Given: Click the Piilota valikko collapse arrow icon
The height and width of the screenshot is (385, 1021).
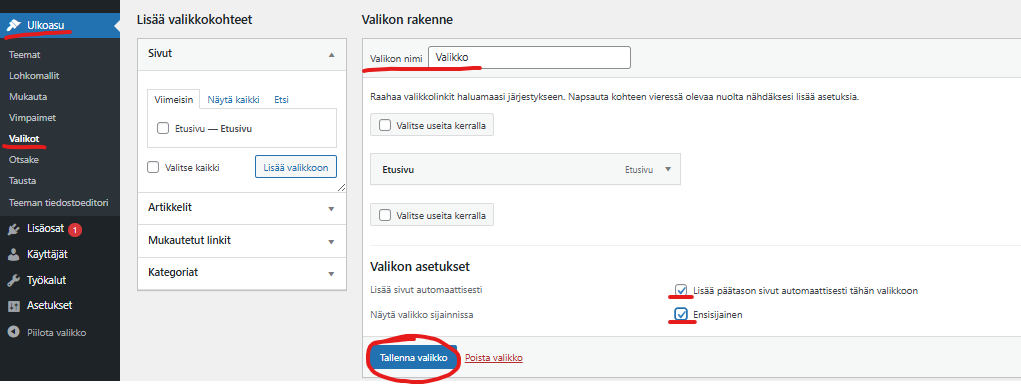Looking at the screenshot, I should click(x=13, y=332).
